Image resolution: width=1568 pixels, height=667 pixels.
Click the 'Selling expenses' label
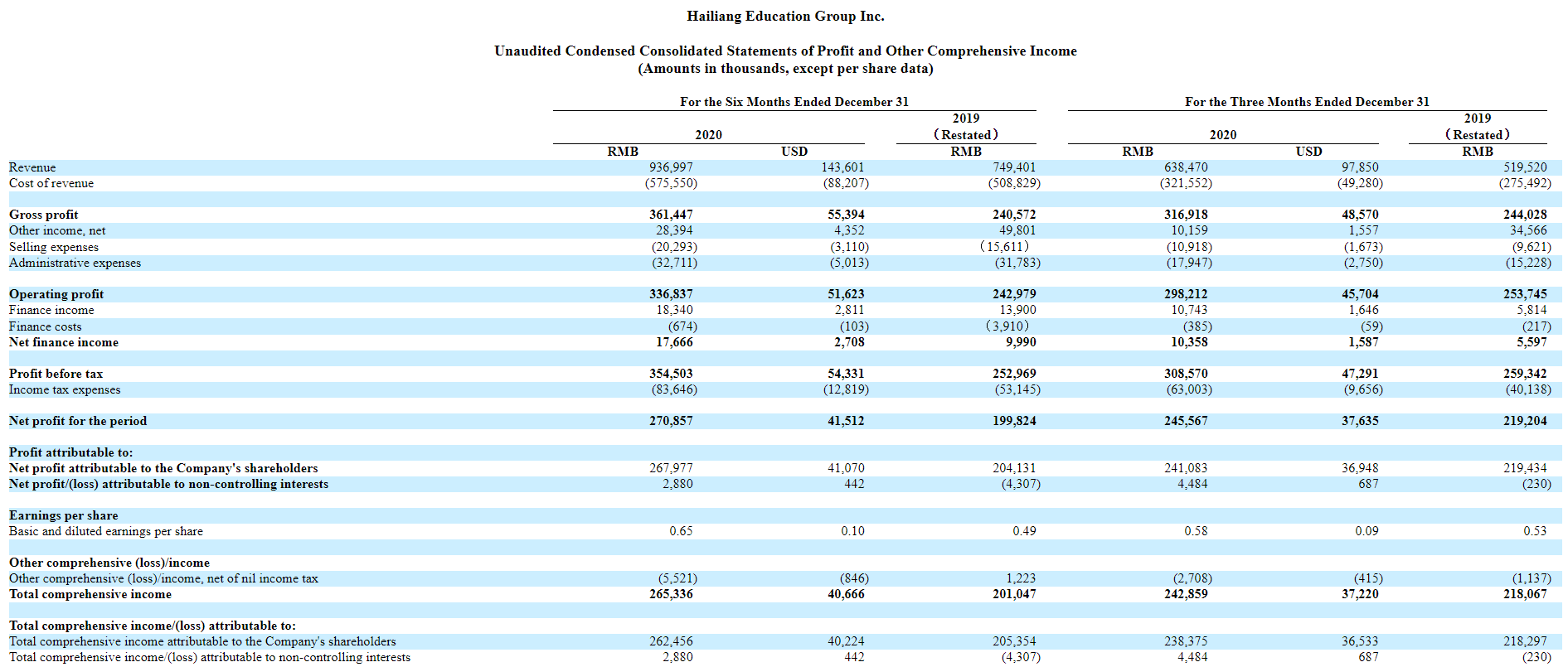point(54,247)
